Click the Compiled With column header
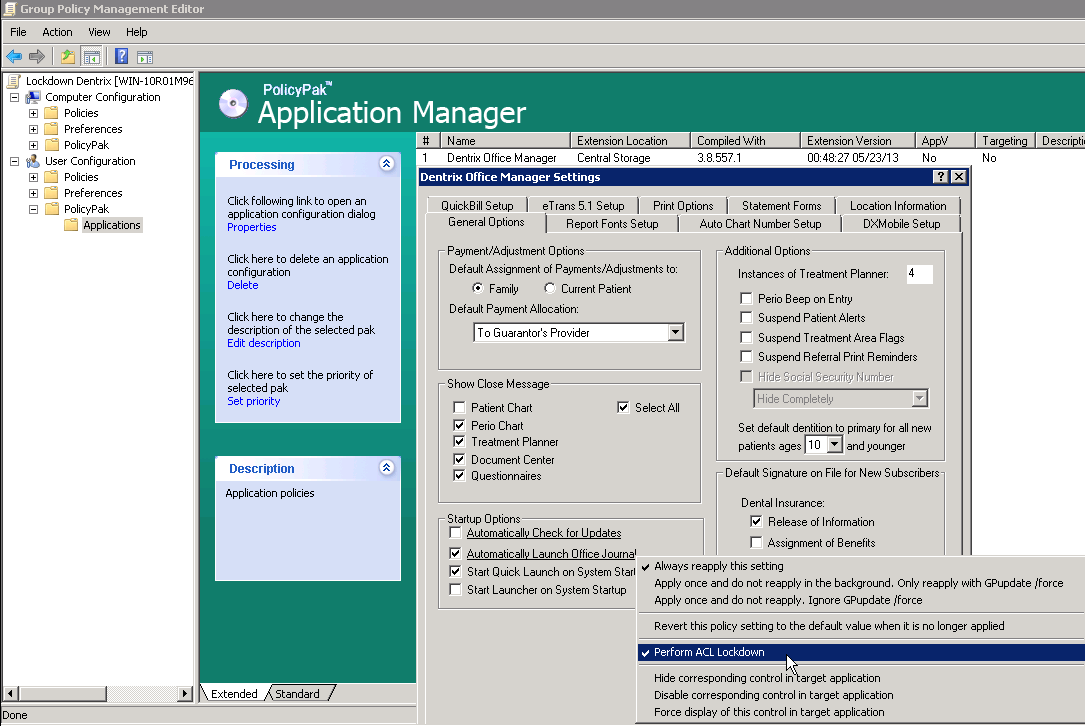1085x726 pixels. click(x=745, y=140)
